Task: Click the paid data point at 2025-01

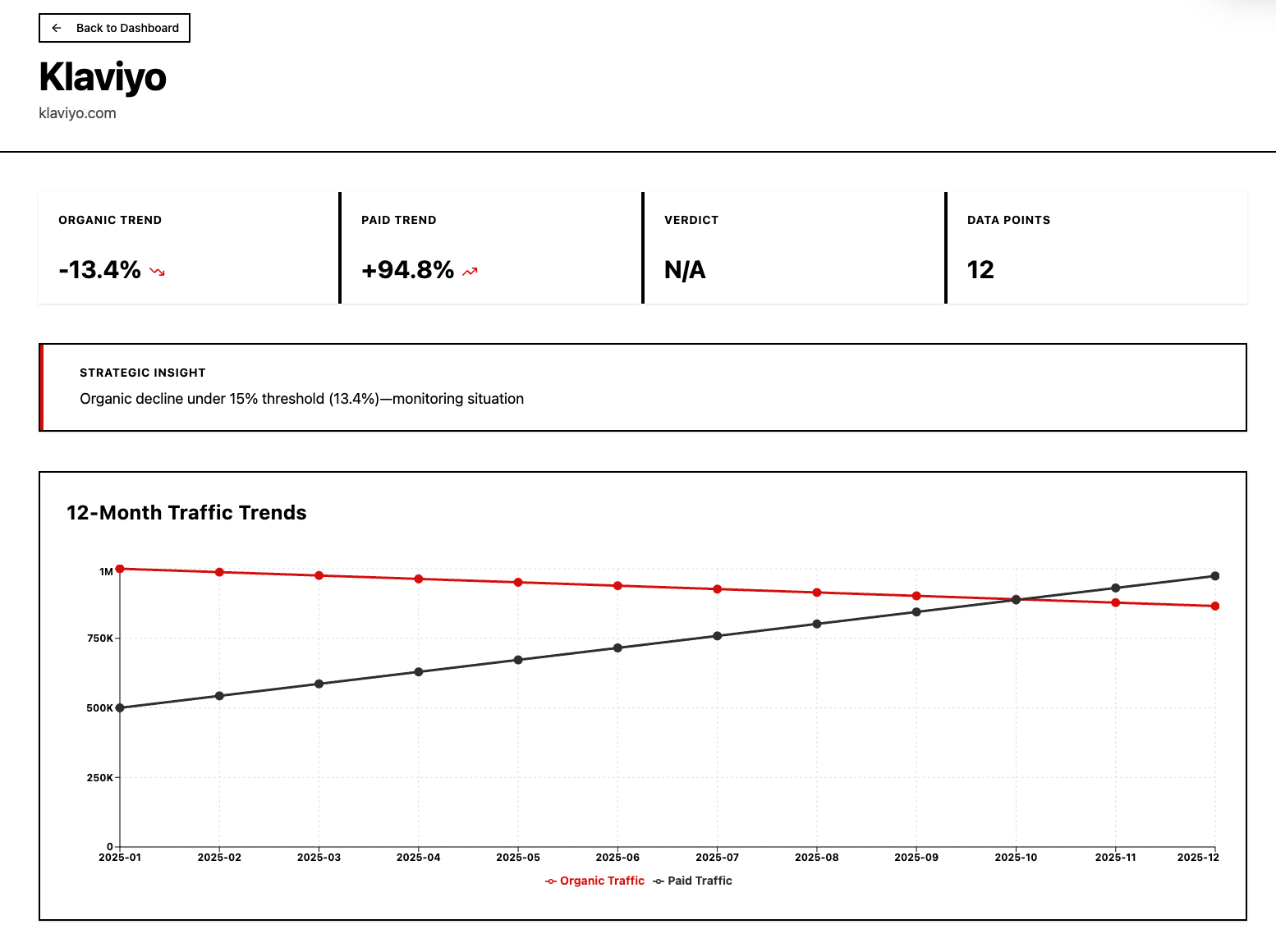Action: pyautogui.click(x=120, y=707)
